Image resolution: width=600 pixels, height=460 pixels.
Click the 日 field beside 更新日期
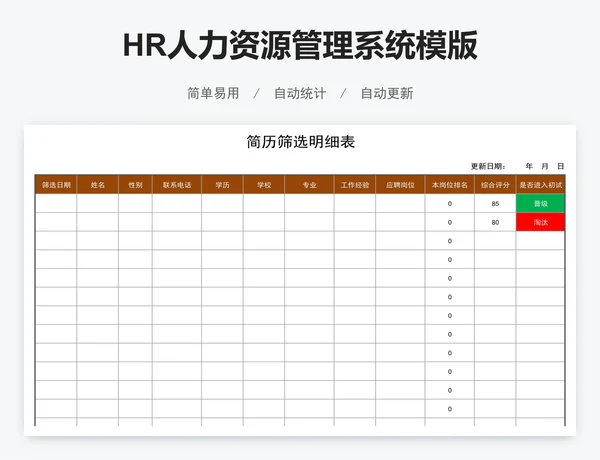pyautogui.click(x=561, y=166)
